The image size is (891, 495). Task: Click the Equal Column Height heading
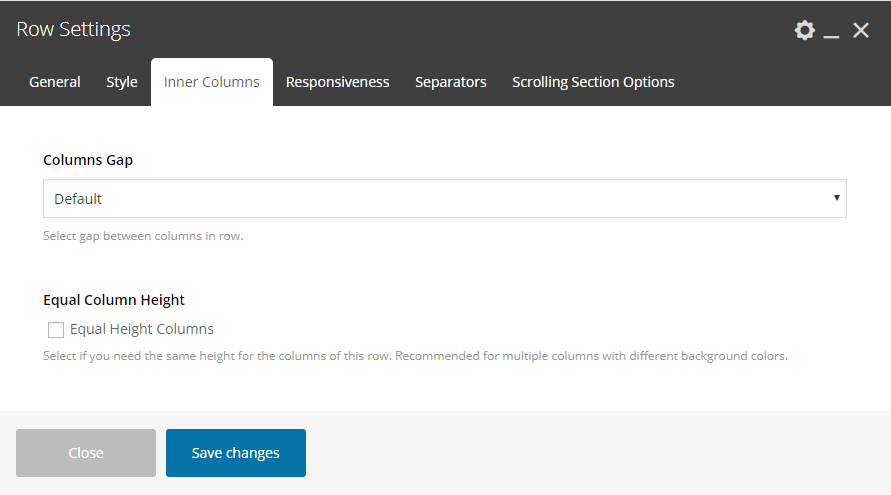coord(114,300)
